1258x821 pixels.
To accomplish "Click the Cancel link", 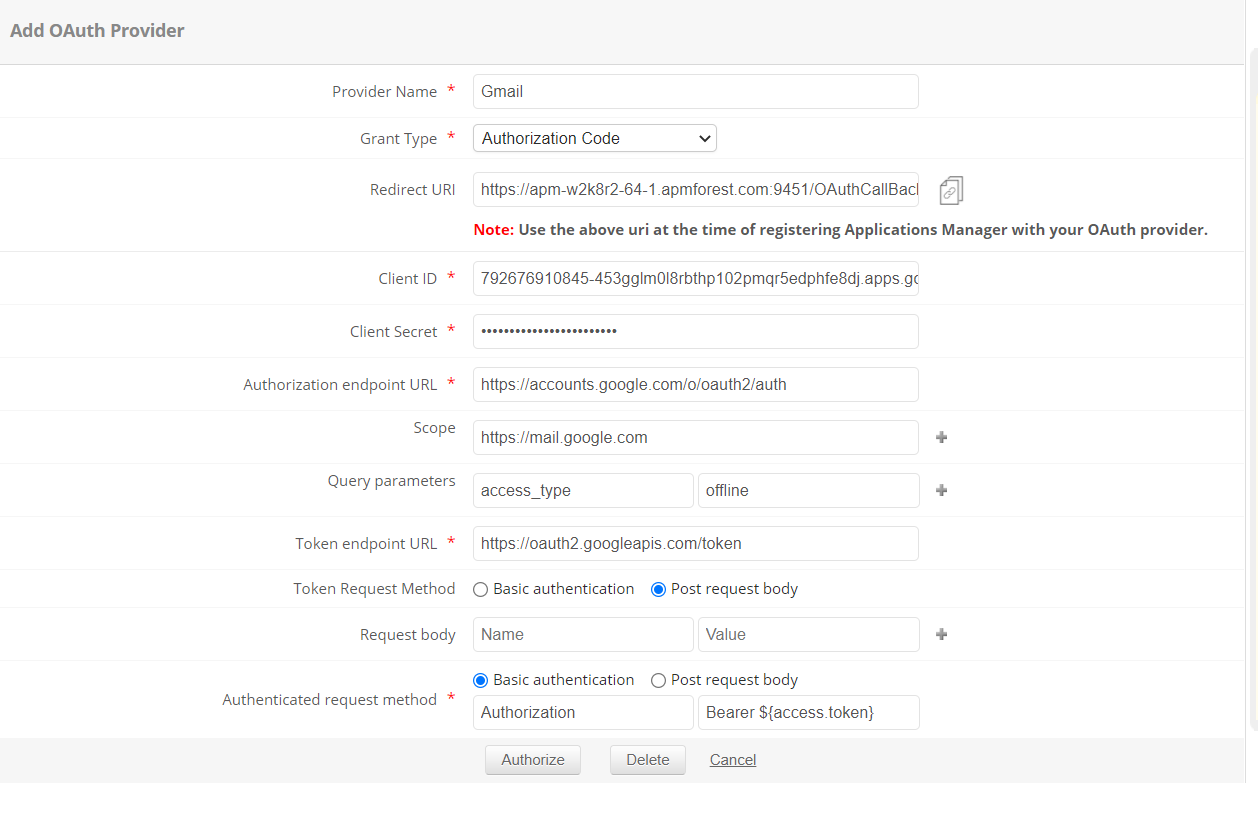I will coord(733,760).
